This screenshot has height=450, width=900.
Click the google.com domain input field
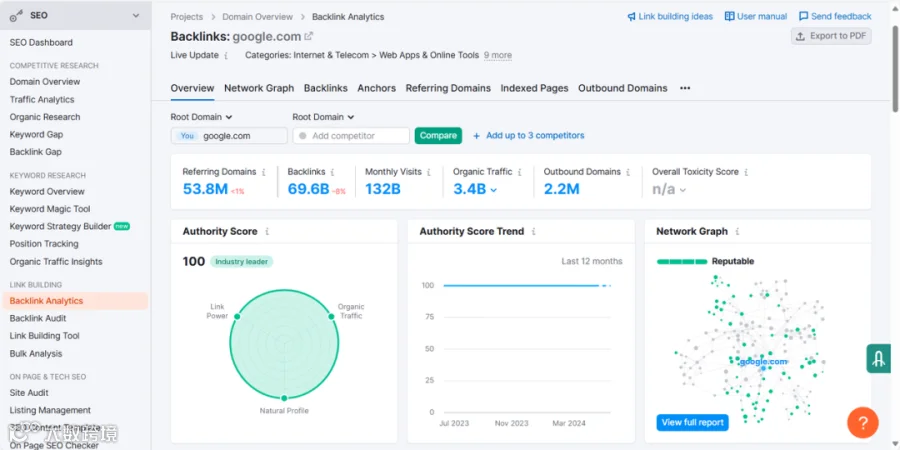pyautogui.click(x=229, y=135)
